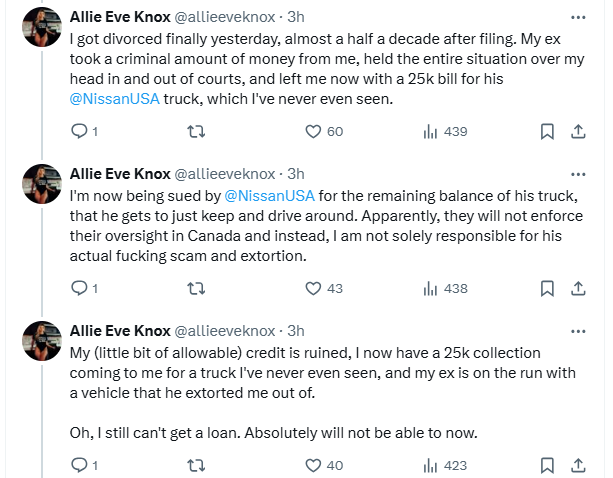The image size is (613, 478).
Task: Bookmark the first tweet
Action: (x=547, y=131)
